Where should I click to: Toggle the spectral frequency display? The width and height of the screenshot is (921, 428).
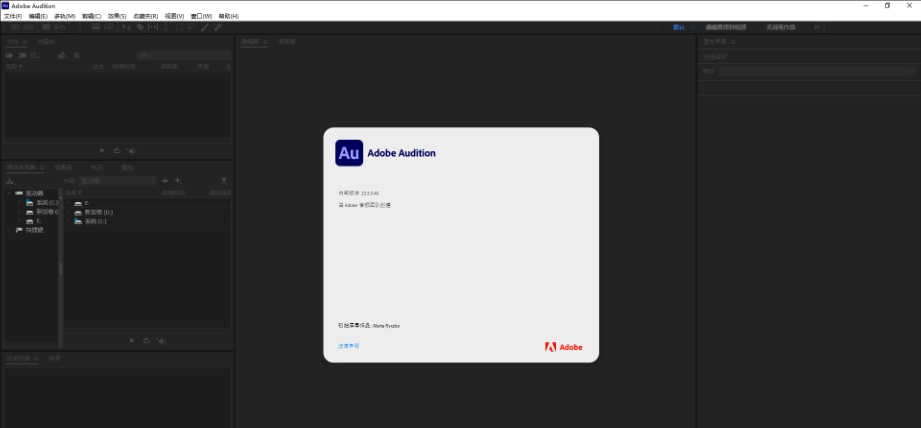pyautogui.click(x=96, y=27)
